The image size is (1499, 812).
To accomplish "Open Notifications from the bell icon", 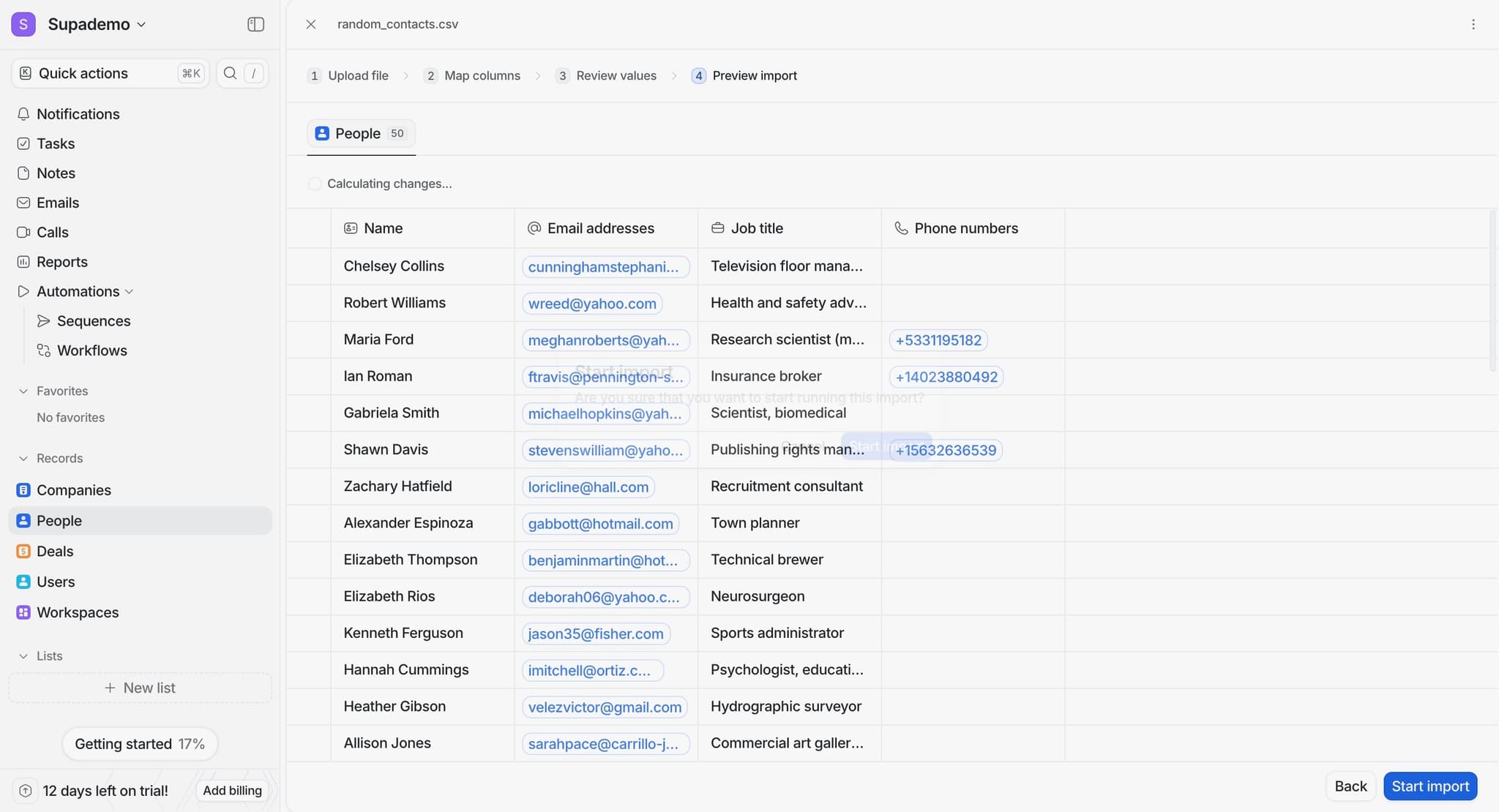I will (x=23, y=114).
